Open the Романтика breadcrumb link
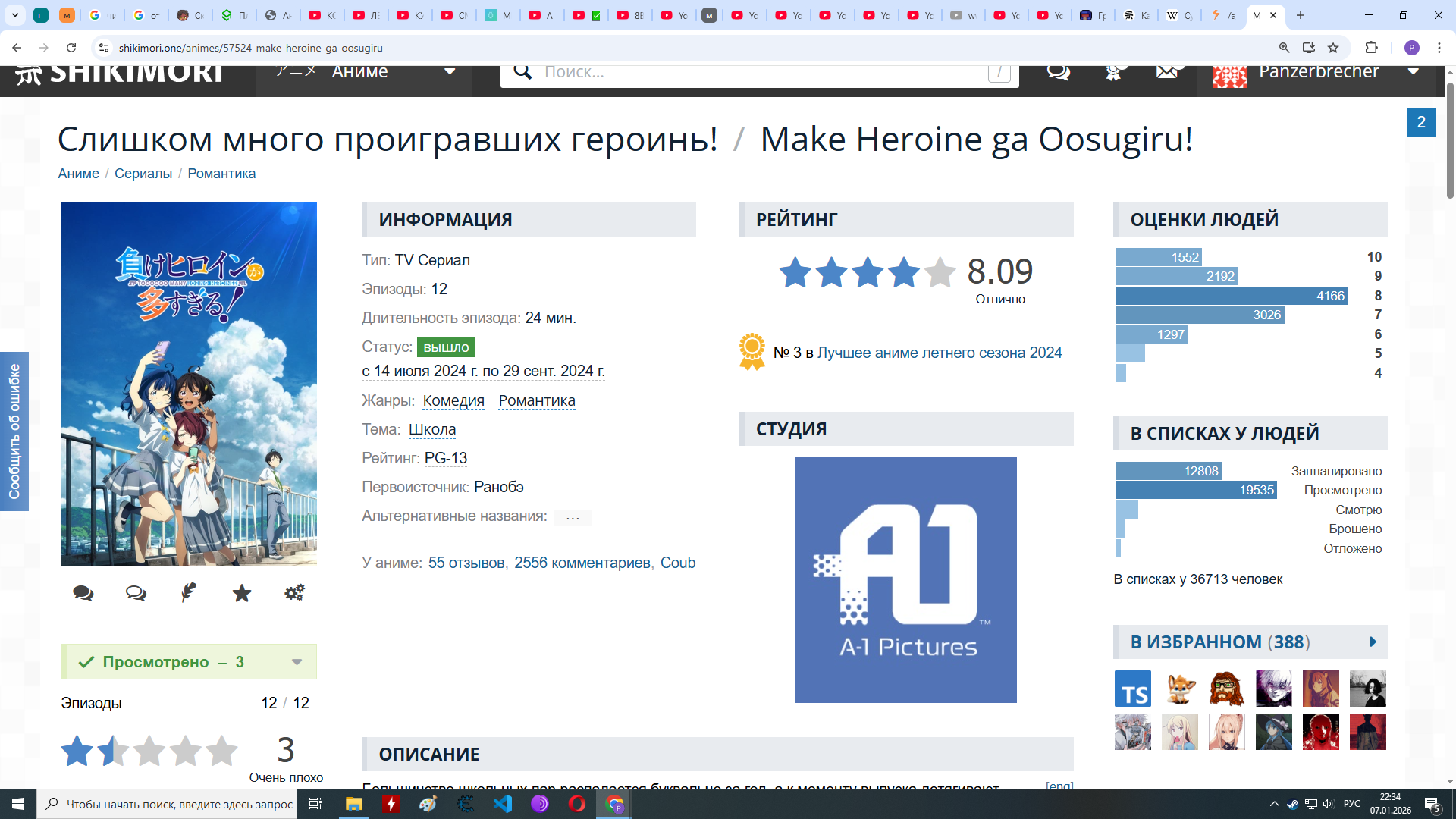The image size is (1456, 819). coord(221,174)
